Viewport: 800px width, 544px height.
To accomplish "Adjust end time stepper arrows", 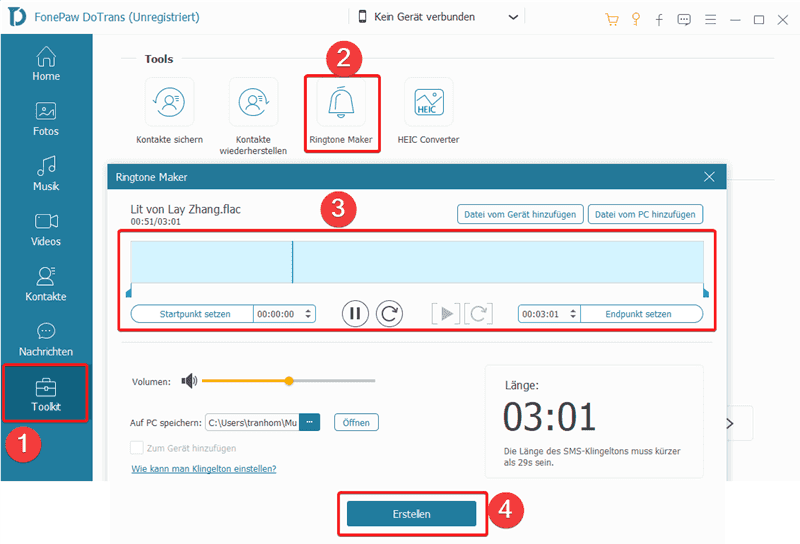I will tap(573, 314).
